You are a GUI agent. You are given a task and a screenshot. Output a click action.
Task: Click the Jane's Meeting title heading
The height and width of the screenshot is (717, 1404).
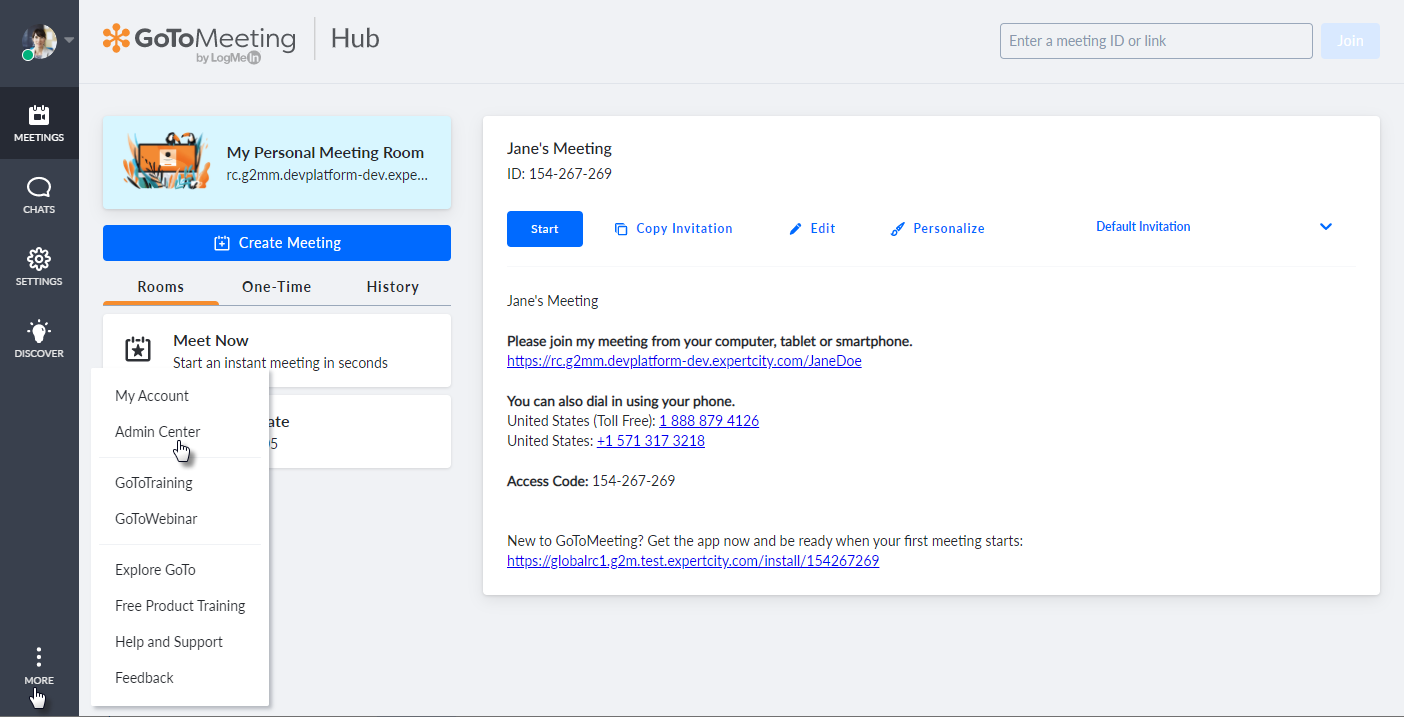559,149
